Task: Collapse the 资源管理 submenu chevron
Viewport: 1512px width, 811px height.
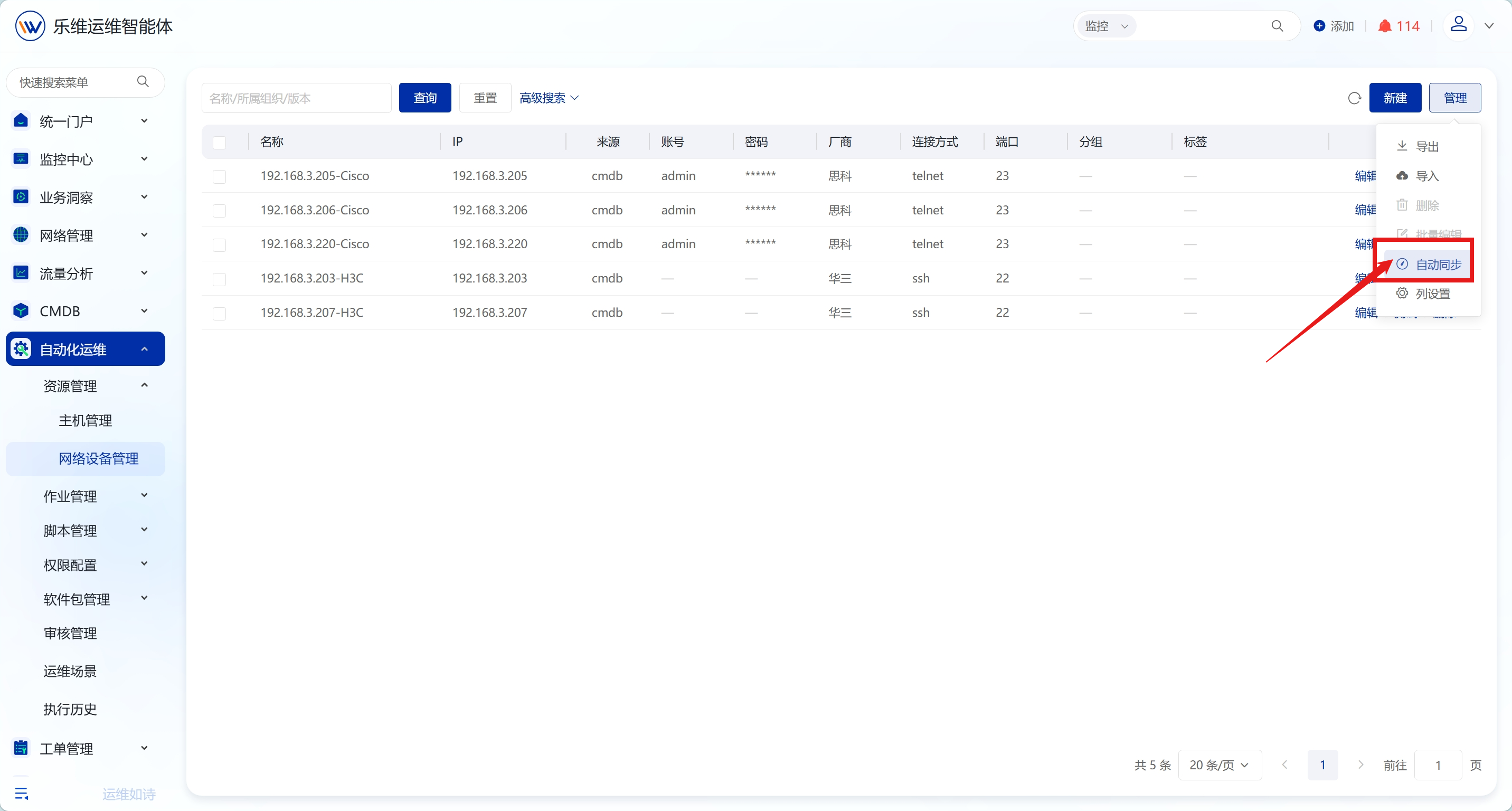Action: [145, 385]
